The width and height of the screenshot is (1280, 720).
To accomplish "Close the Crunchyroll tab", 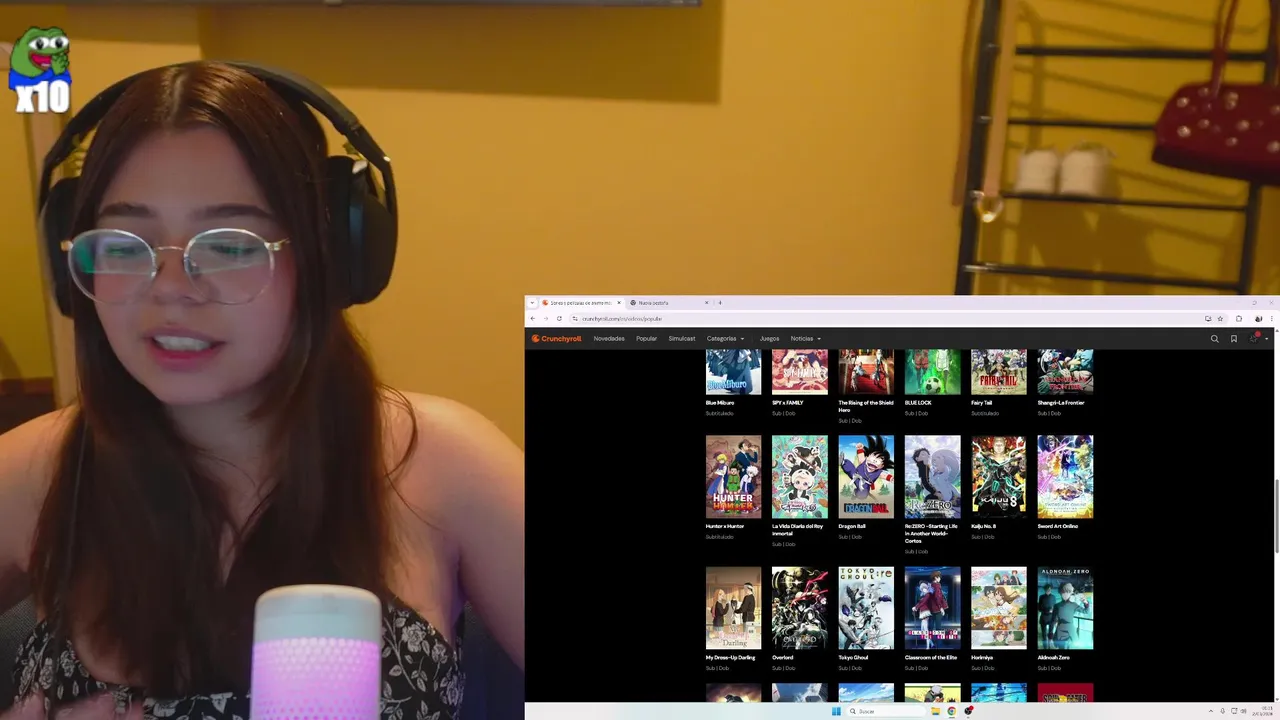I will [x=618, y=302].
